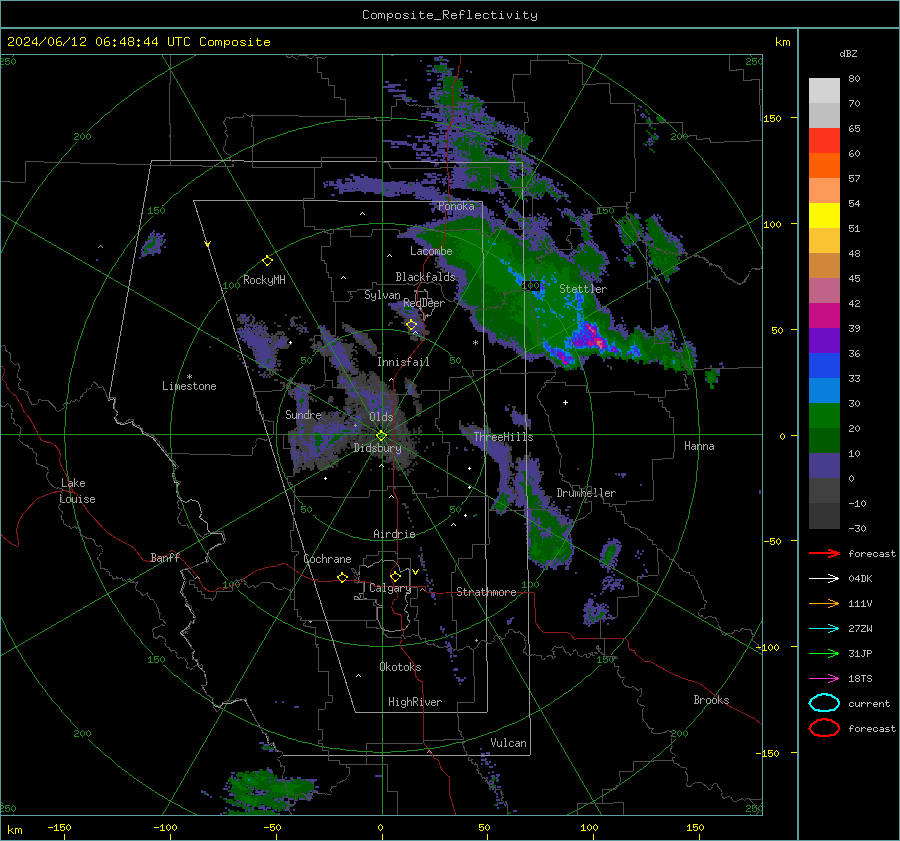Pick the light blue 30–33 dBZ swatch
The width and height of the screenshot is (900, 841).
click(x=824, y=391)
